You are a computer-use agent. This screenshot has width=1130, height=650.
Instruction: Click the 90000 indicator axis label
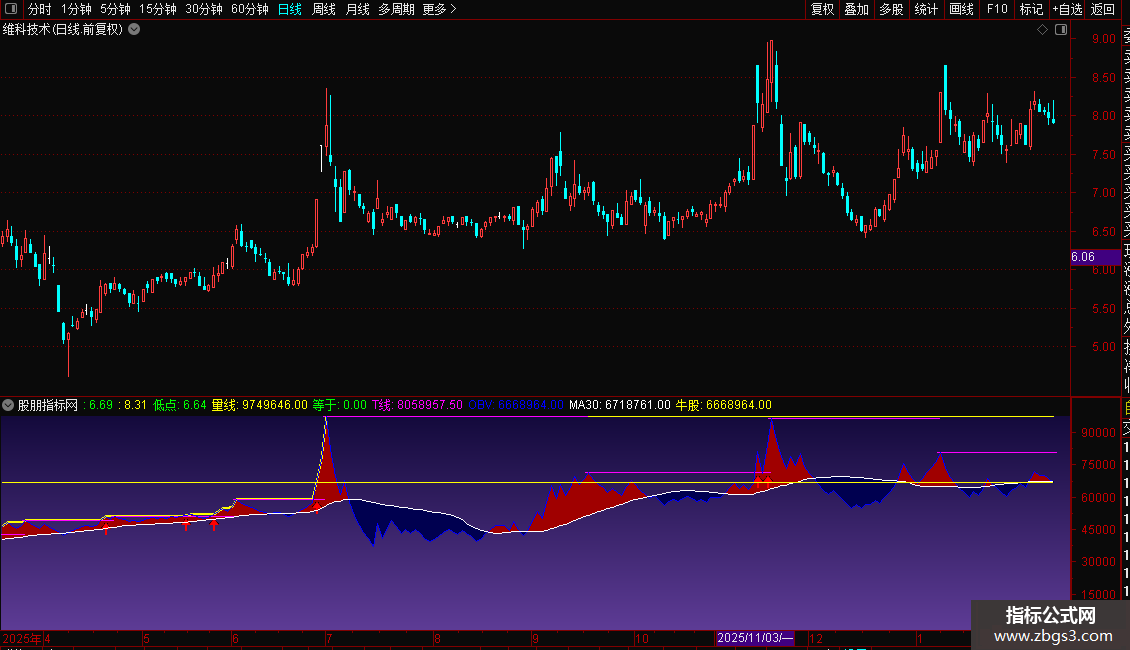click(1098, 433)
